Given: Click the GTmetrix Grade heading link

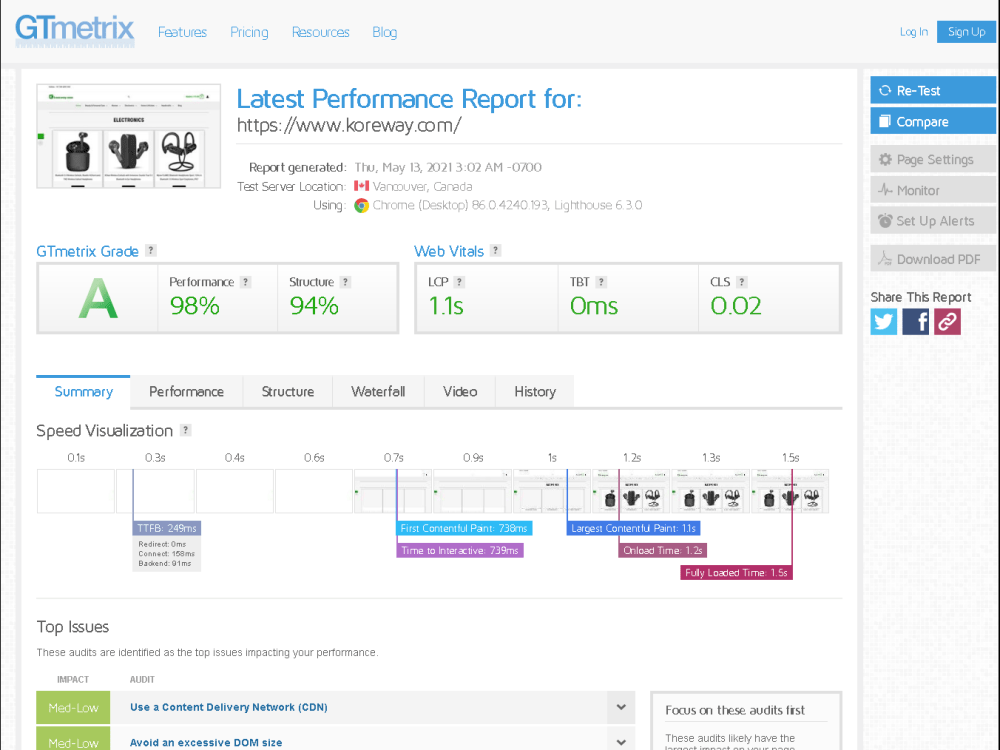Looking at the screenshot, I should pos(87,251).
